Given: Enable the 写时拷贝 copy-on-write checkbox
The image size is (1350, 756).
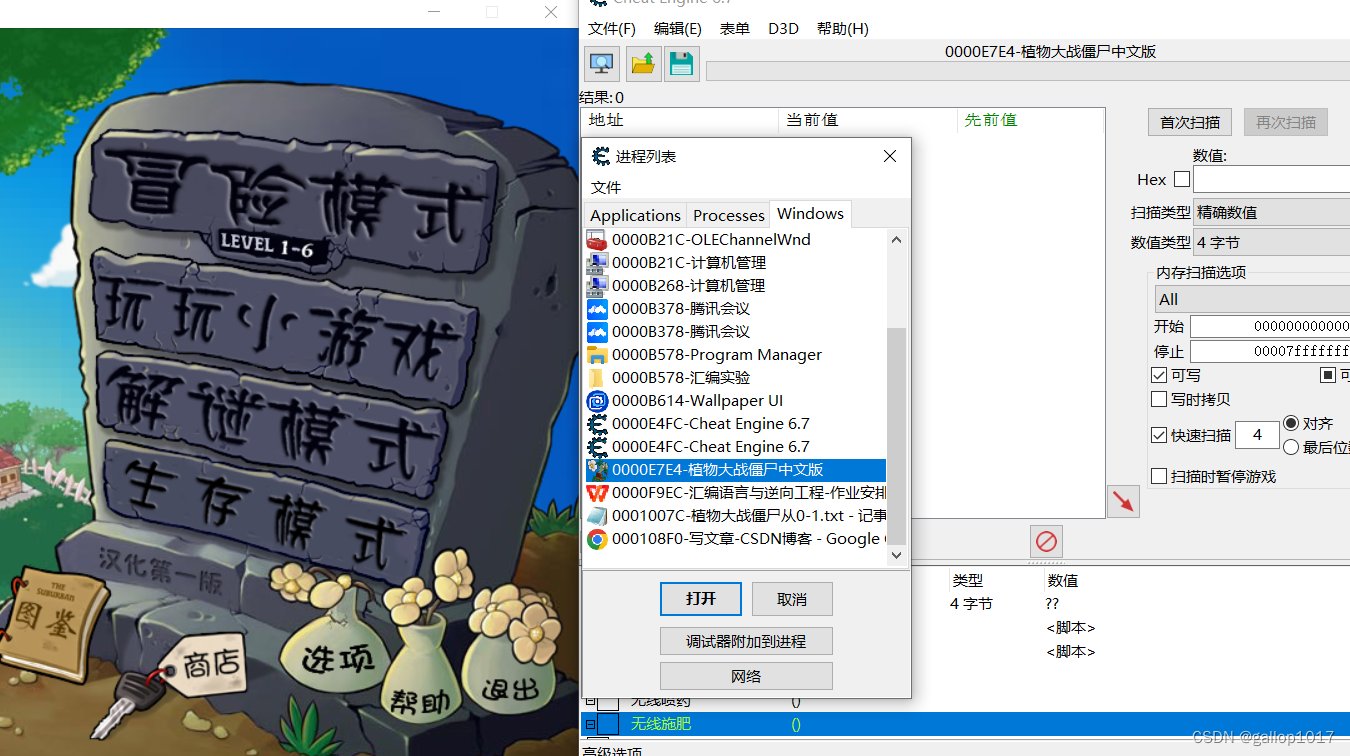Looking at the screenshot, I should coord(1159,400).
